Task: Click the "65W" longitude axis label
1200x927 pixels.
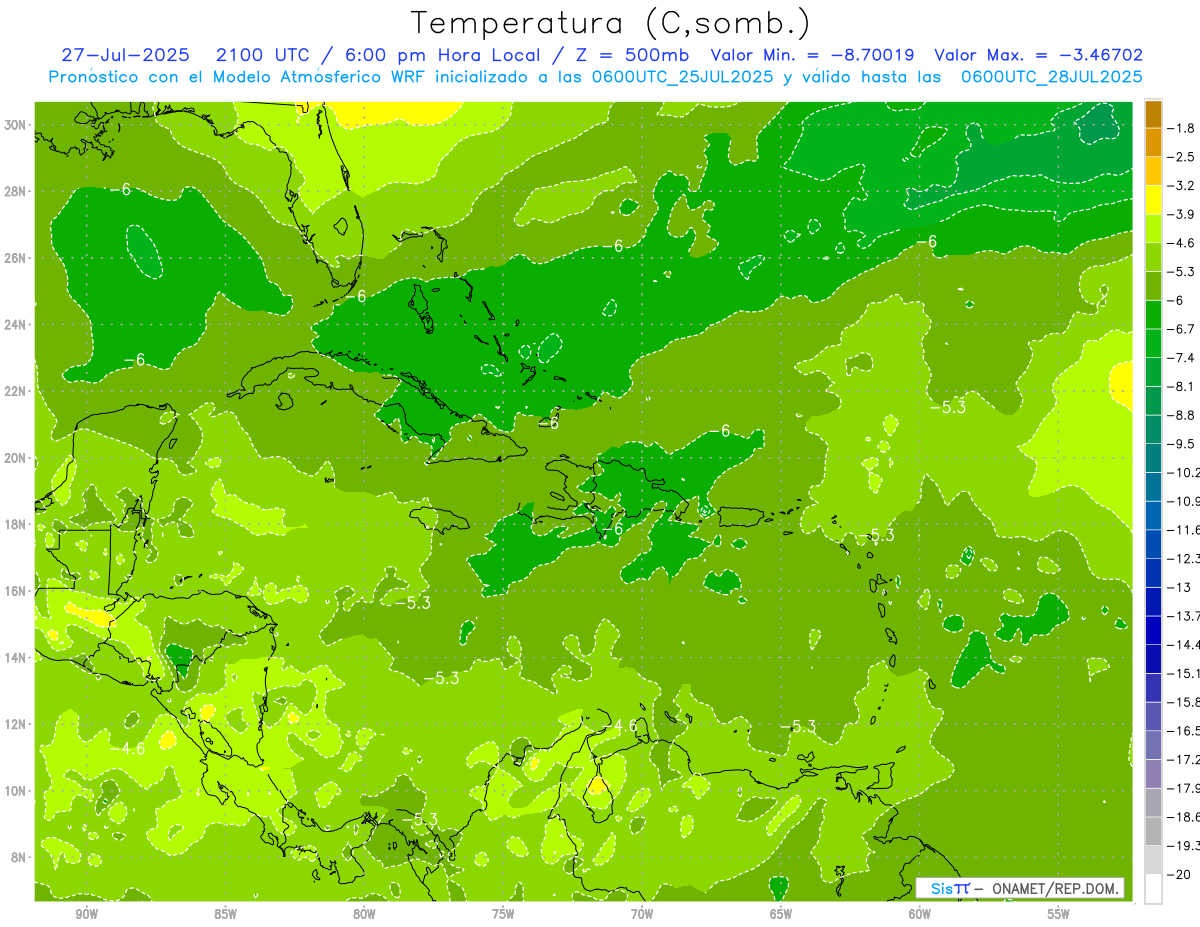Action: (x=781, y=914)
